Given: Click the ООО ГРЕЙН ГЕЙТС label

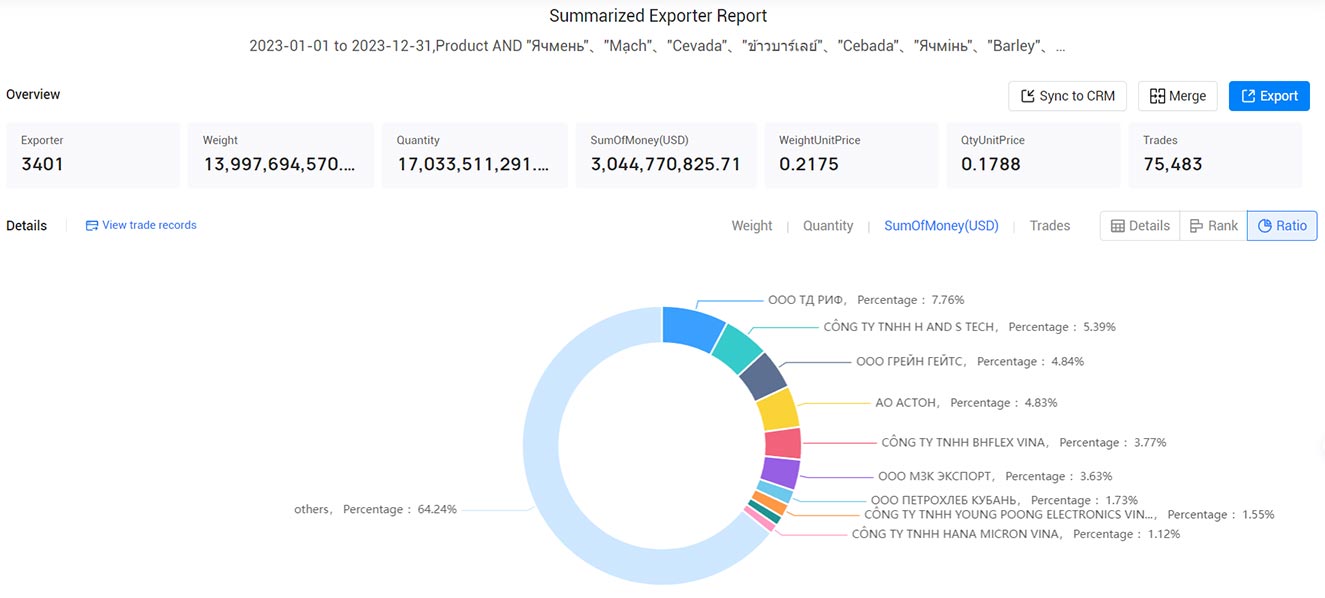Looking at the screenshot, I should (x=970, y=362).
